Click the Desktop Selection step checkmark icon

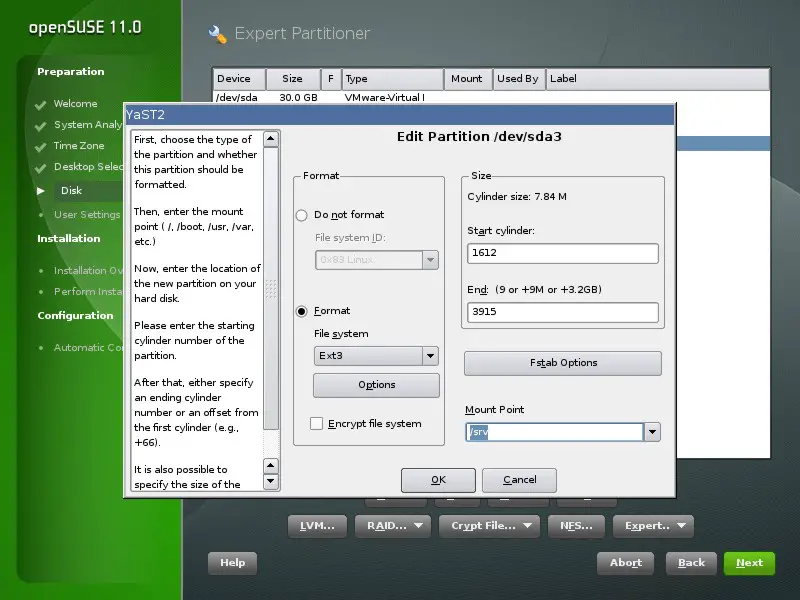(41, 168)
